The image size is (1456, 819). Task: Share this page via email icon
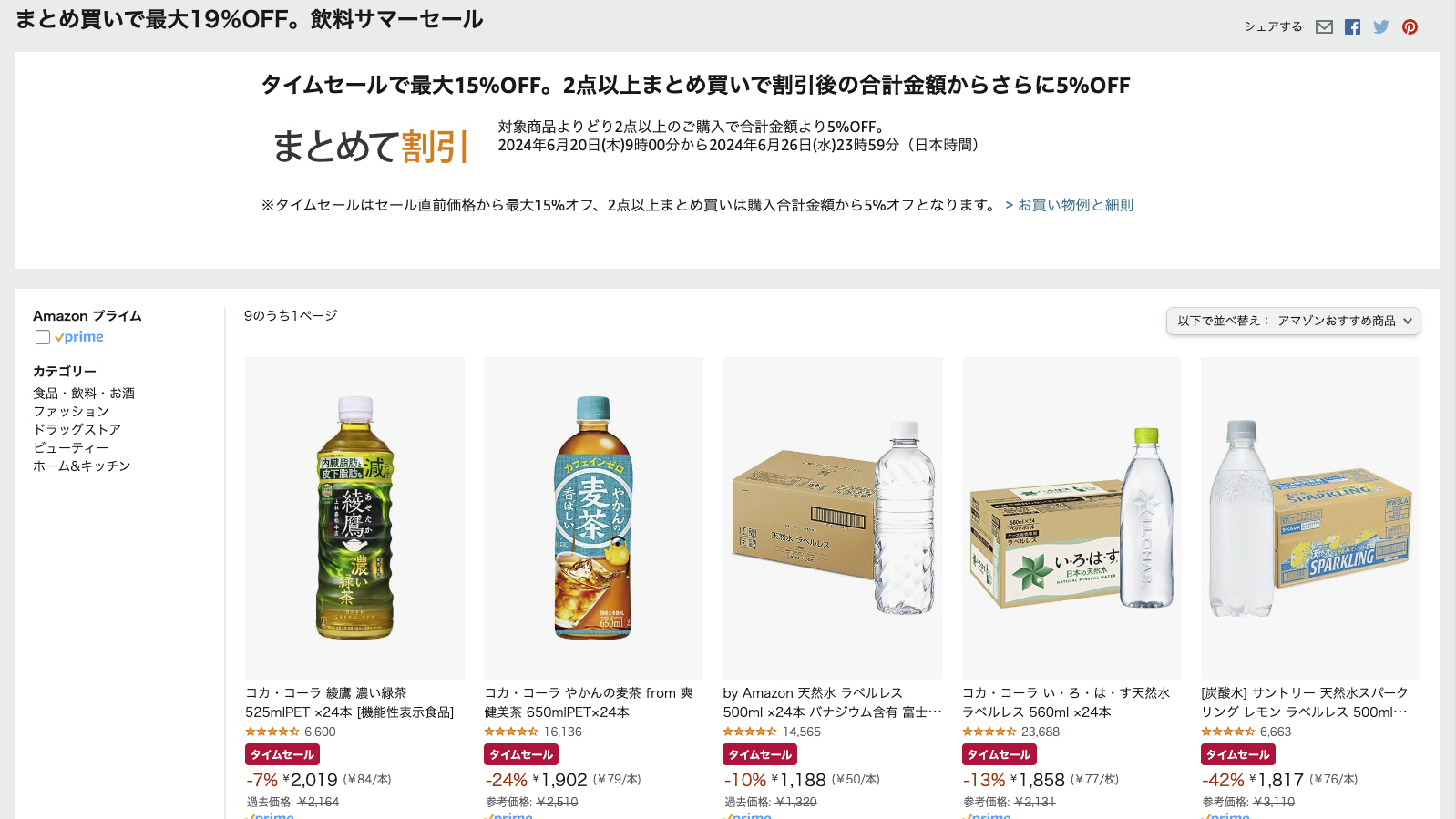[1324, 27]
